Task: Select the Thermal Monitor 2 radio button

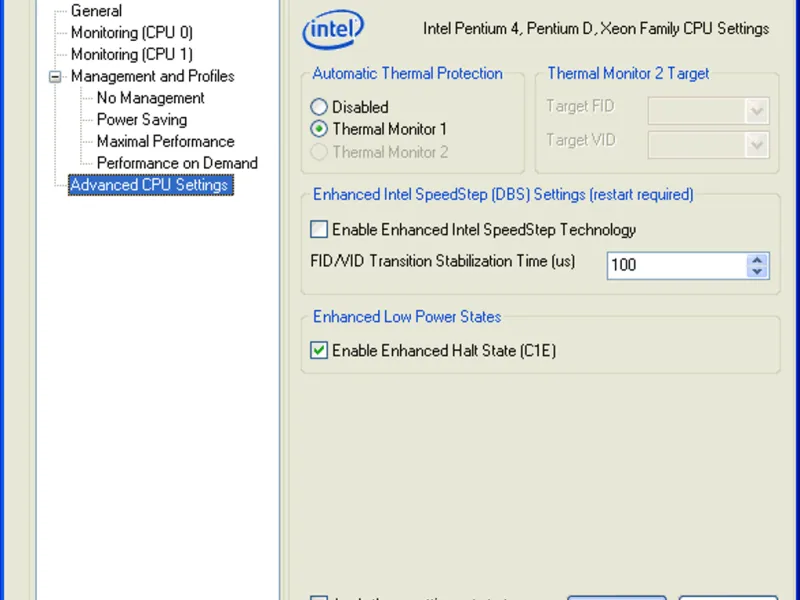Action: [x=379, y=152]
